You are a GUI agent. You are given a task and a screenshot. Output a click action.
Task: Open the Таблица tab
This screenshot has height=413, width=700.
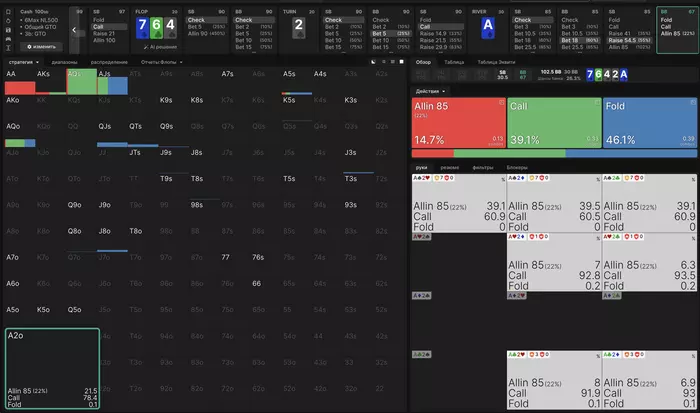(x=454, y=62)
